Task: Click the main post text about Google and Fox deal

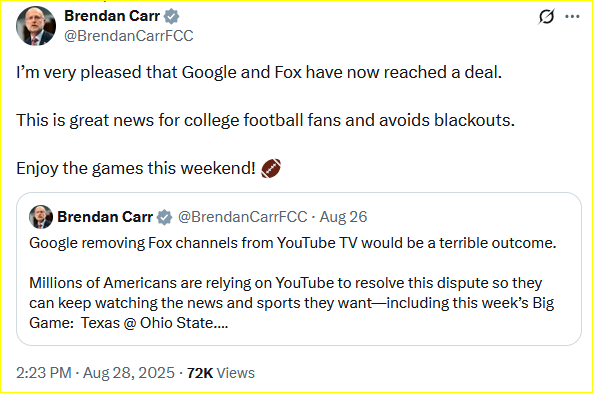Action: (x=259, y=72)
